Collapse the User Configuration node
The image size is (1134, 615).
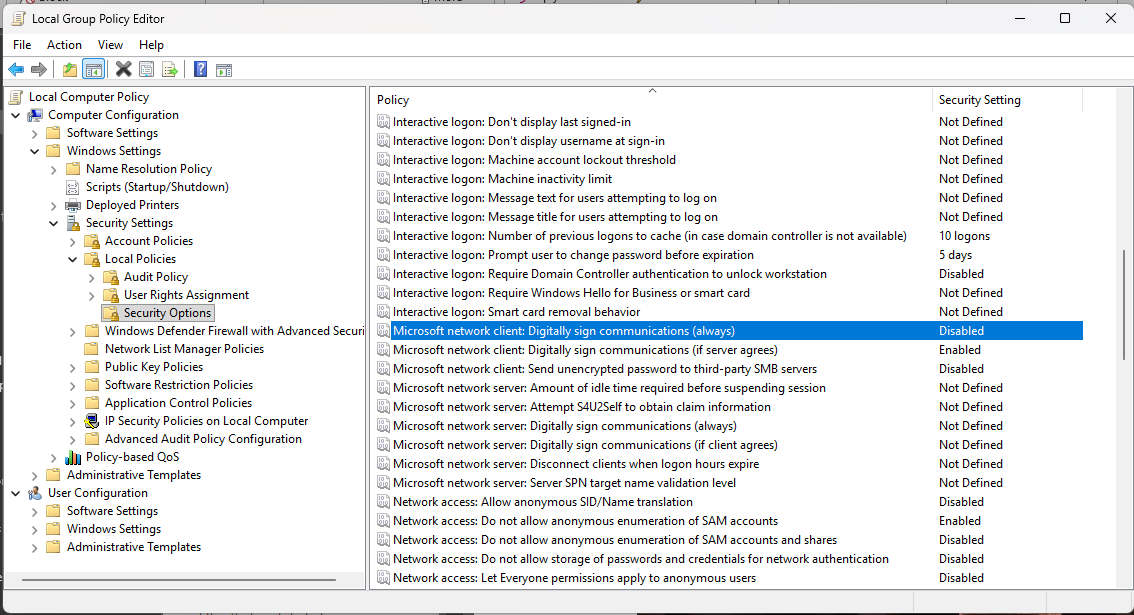(x=16, y=493)
